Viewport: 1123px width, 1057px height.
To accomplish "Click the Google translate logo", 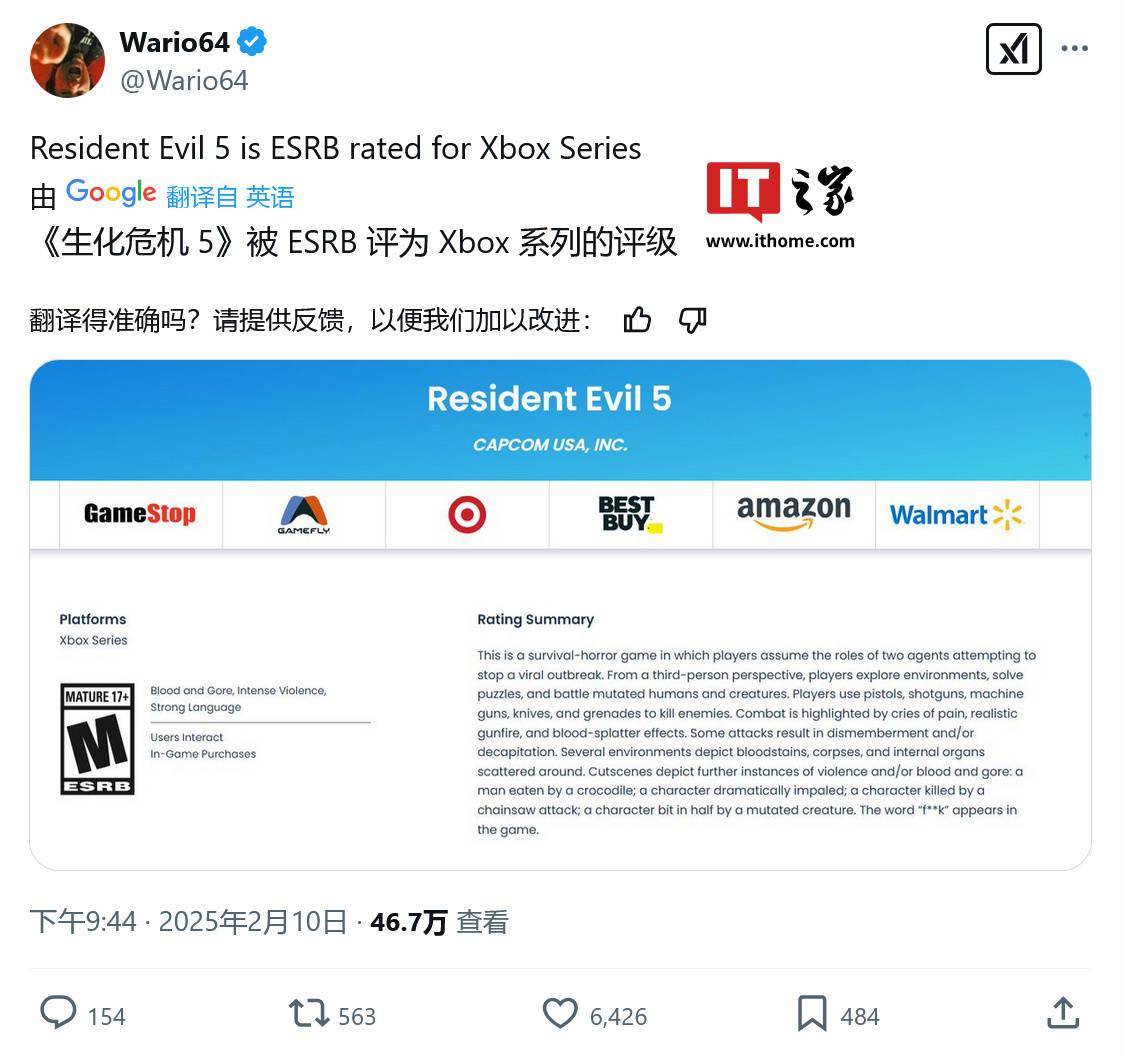I will [111, 193].
